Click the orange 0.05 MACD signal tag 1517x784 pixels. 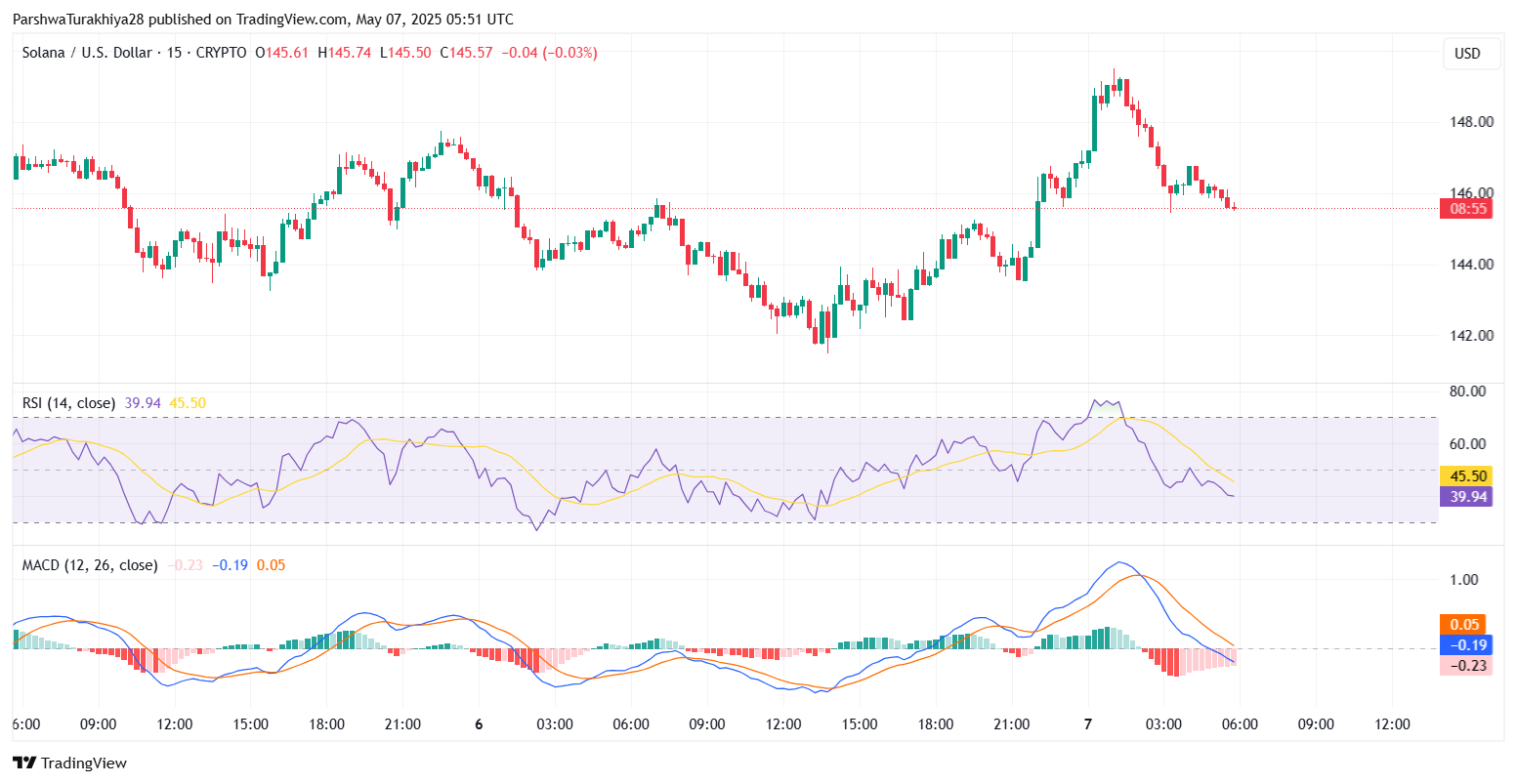point(1468,625)
